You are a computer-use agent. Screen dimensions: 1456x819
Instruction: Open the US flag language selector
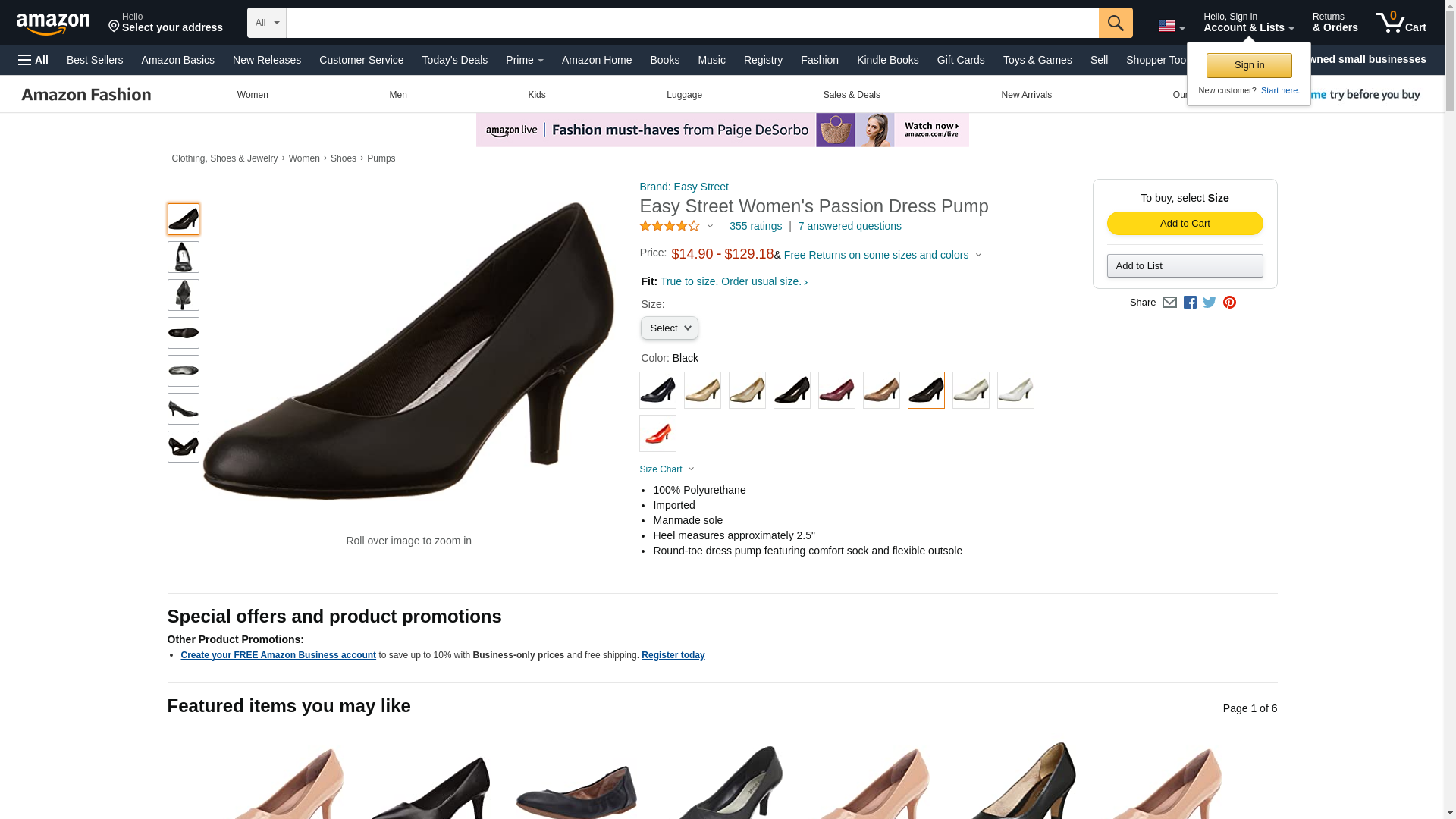[x=1171, y=26]
